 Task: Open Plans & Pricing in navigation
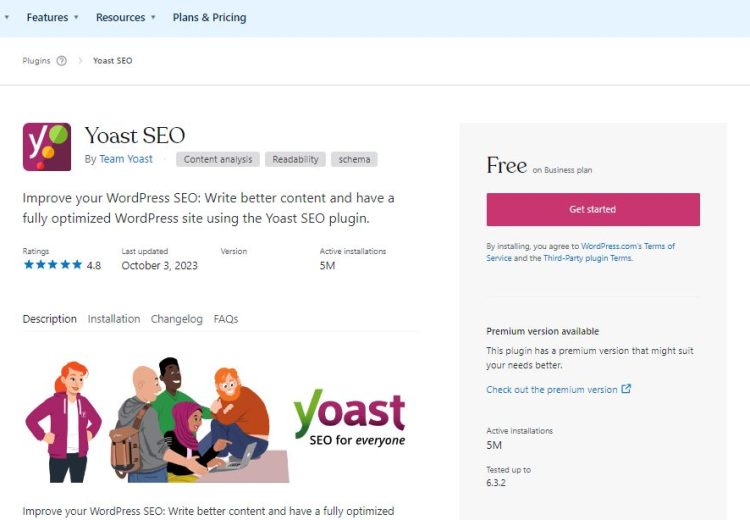tap(210, 18)
